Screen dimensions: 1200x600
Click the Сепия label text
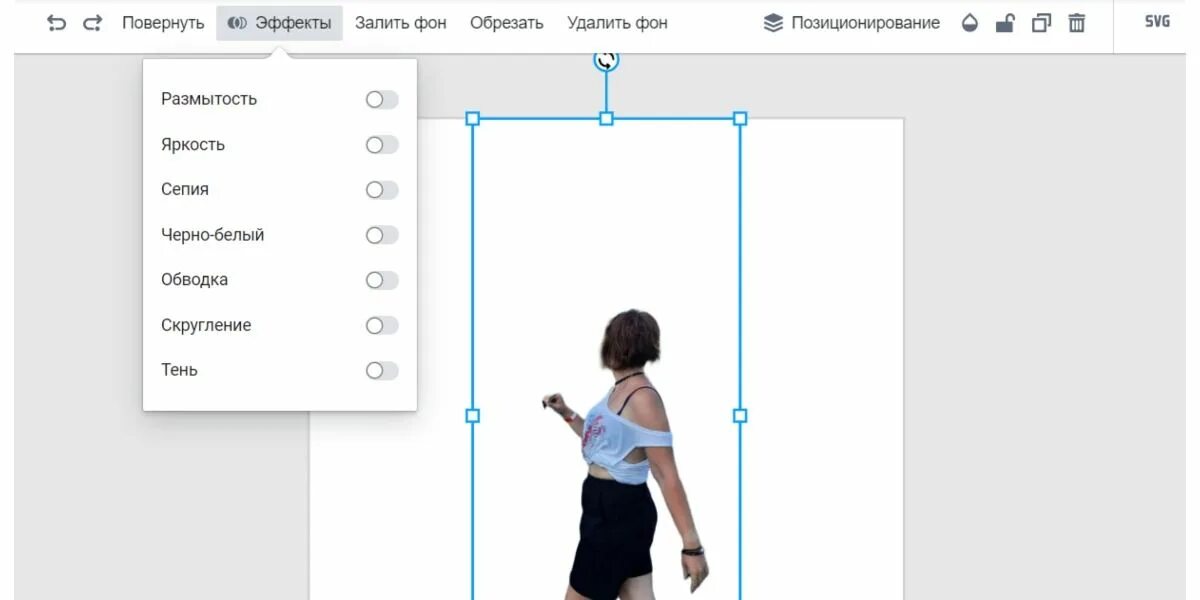[185, 190]
